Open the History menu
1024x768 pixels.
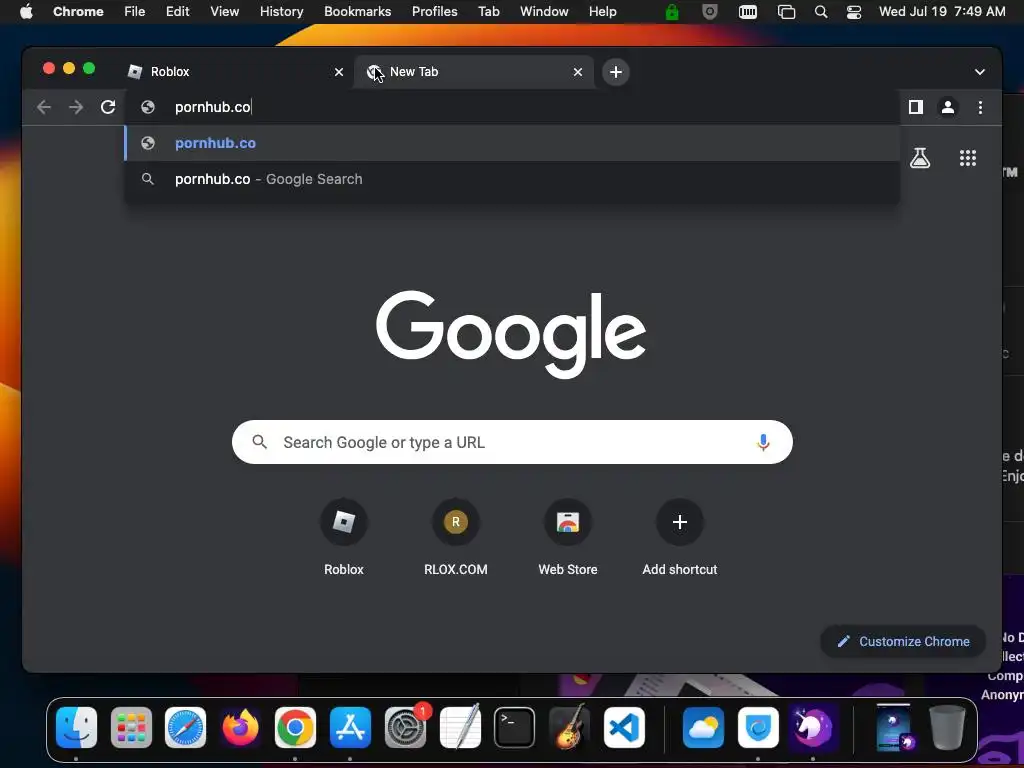click(x=281, y=12)
